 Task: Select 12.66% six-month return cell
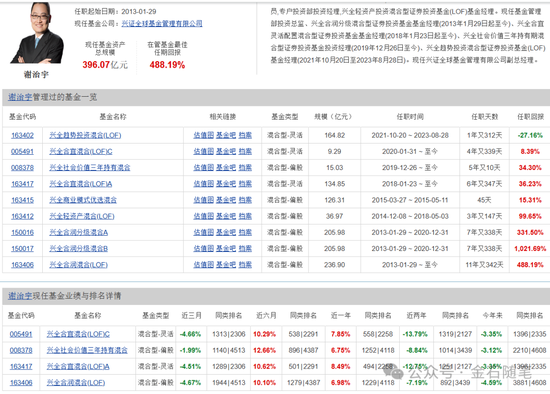(x=264, y=350)
